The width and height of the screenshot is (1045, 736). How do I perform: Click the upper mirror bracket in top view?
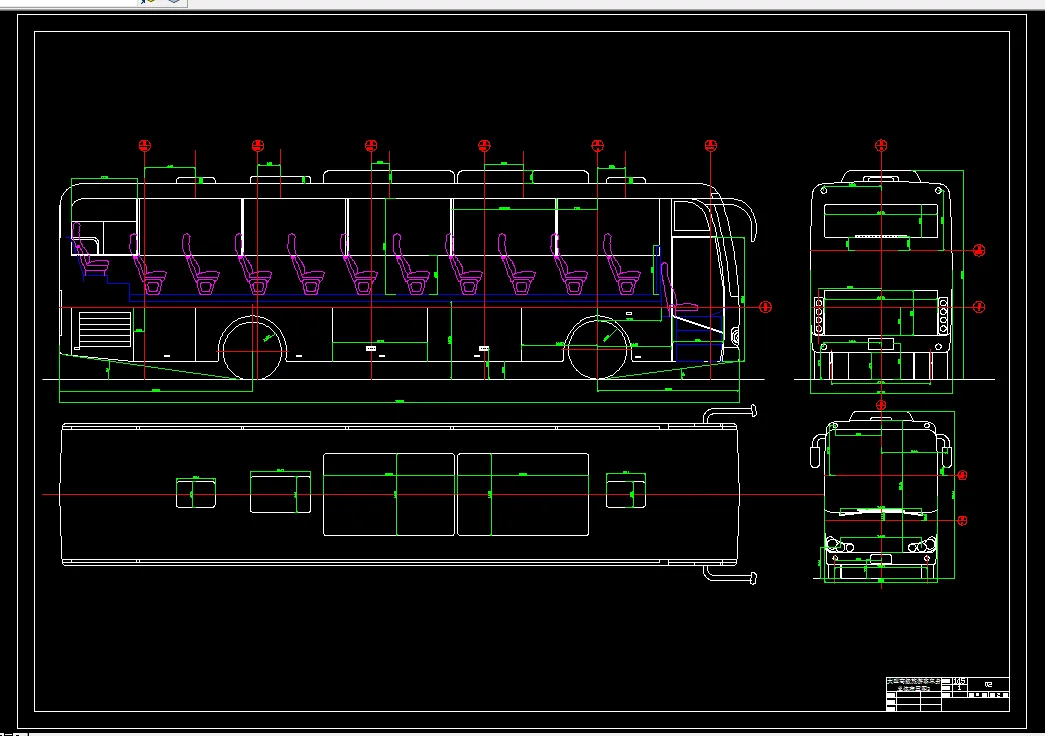[x=730, y=413]
